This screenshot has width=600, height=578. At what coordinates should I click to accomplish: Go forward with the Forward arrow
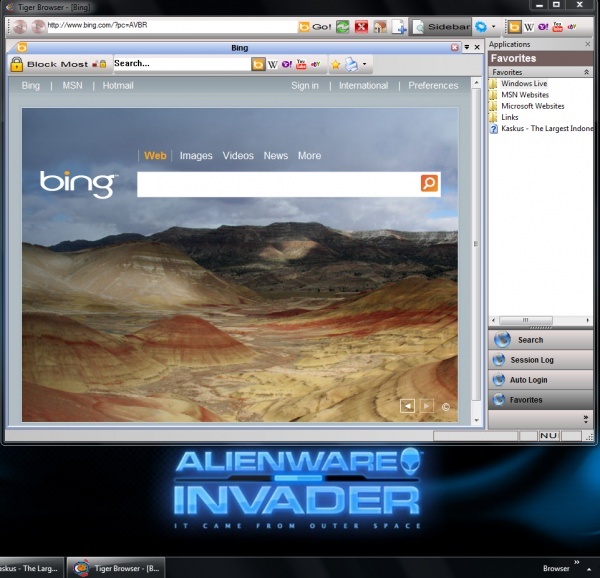(x=38, y=27)
